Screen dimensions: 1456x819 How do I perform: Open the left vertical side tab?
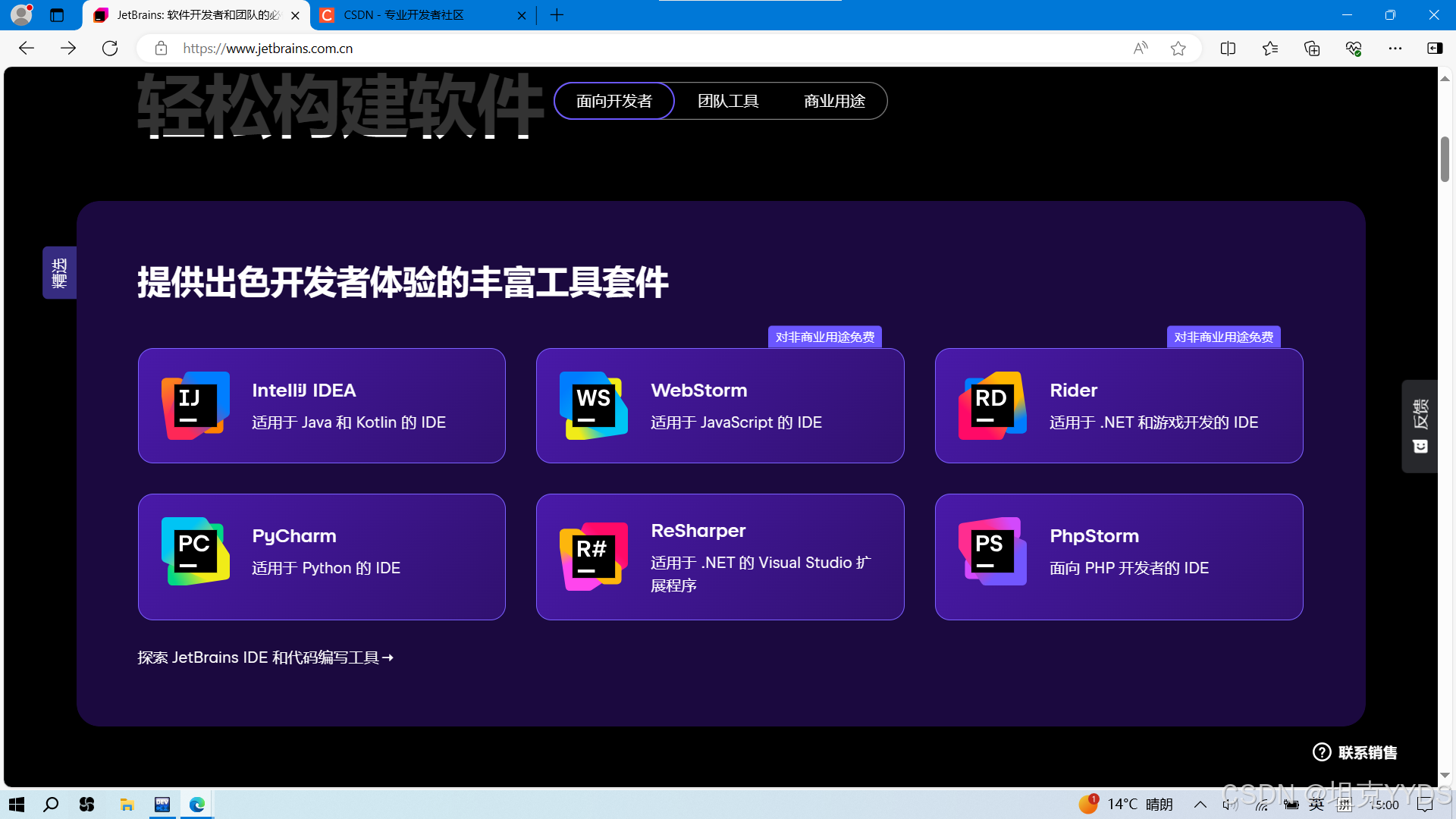point(59,273)
